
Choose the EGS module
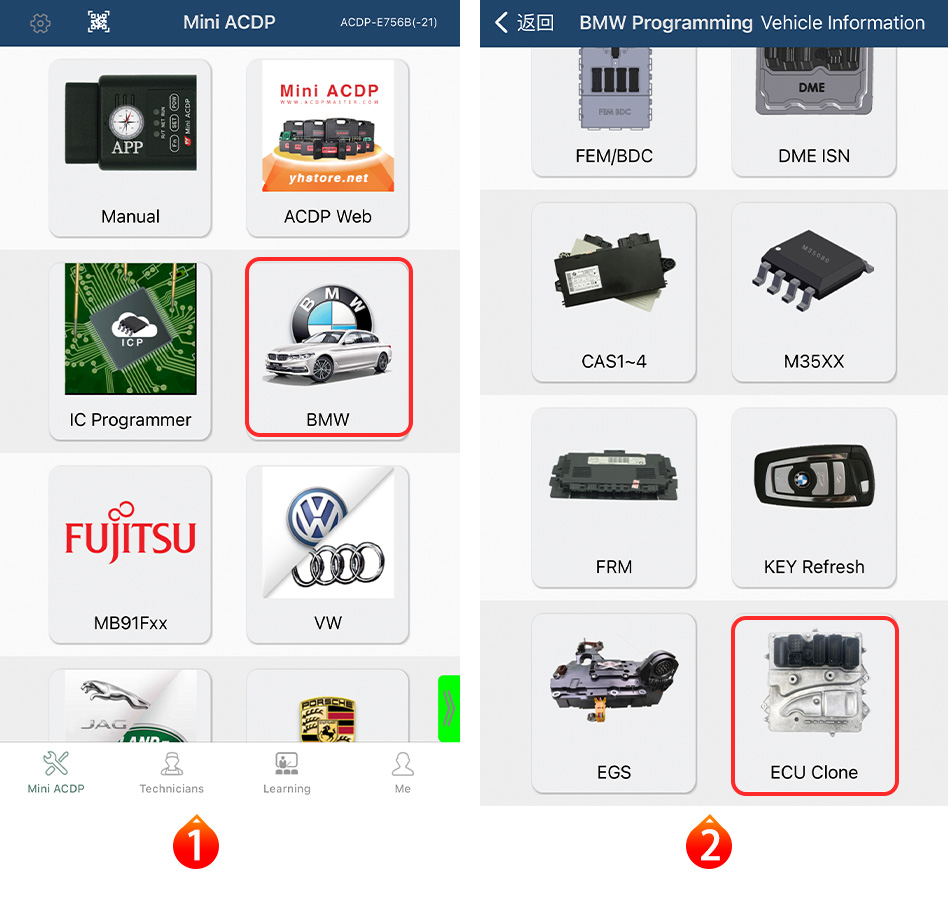click(614, 703)
